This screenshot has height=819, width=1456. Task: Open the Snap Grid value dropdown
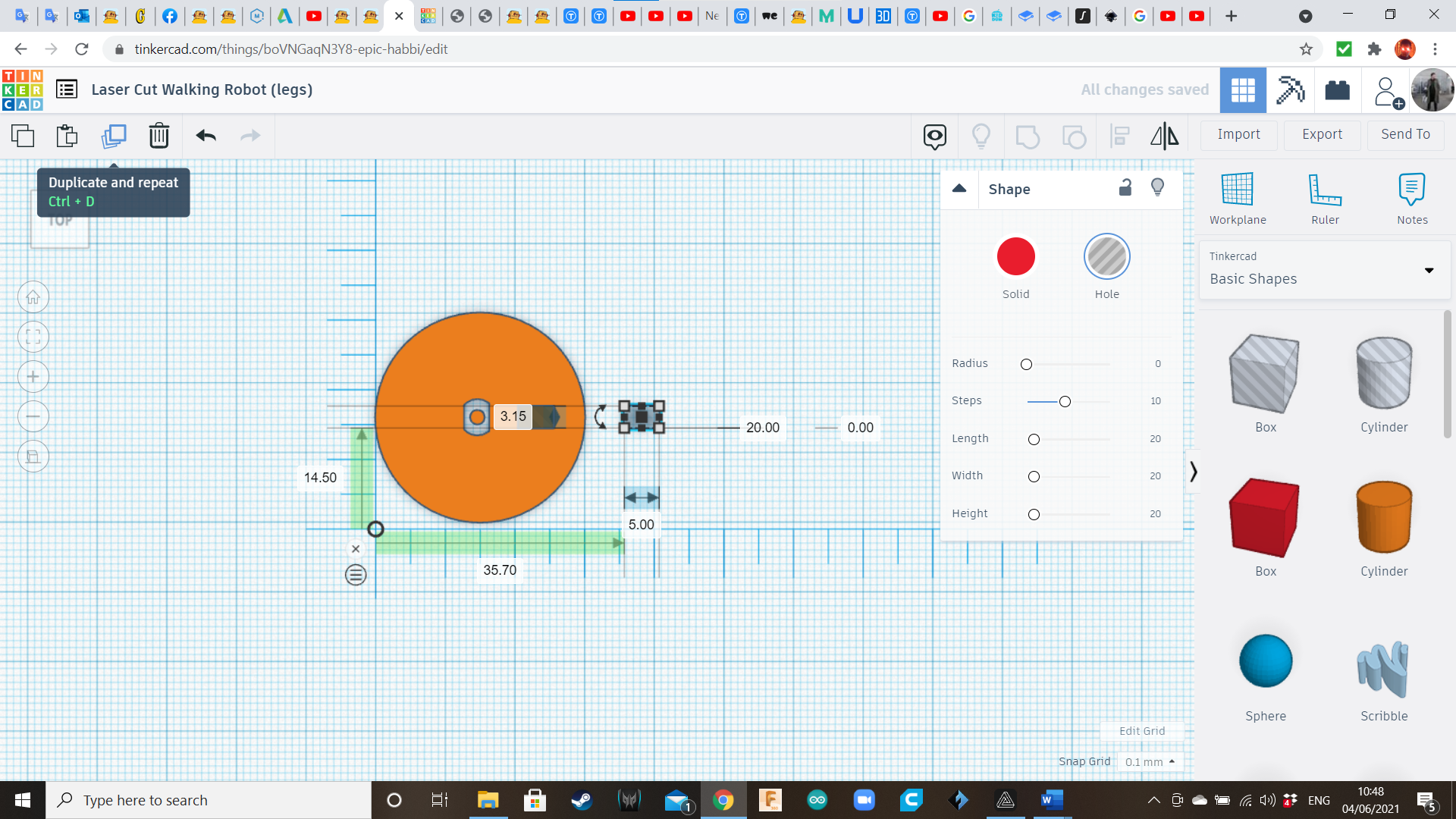point(1150,761)
